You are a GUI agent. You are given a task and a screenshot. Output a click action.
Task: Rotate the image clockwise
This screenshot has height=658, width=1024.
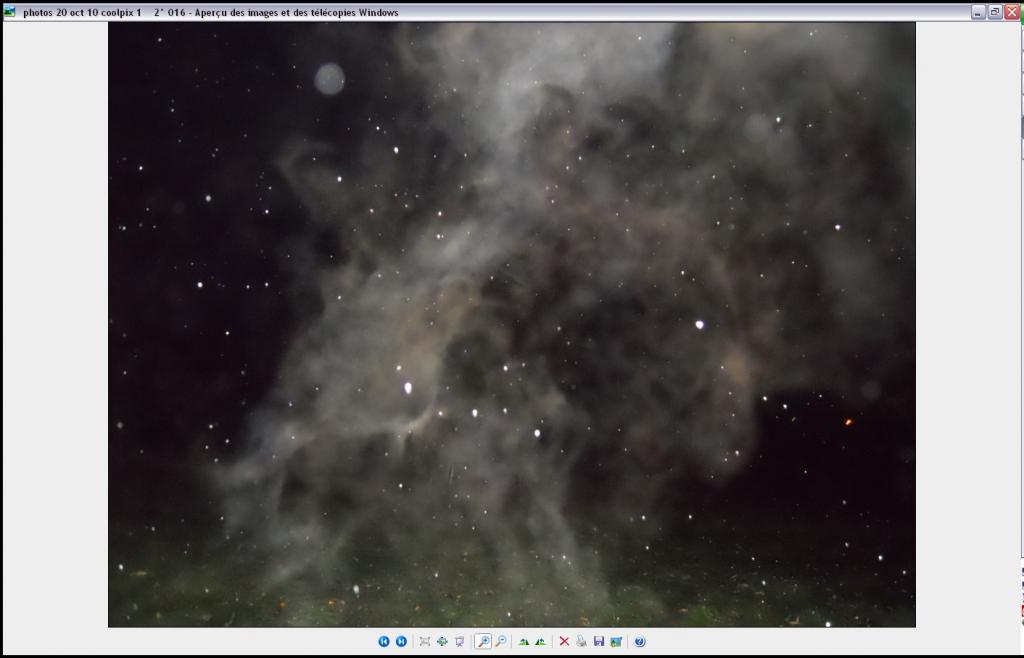524,642
